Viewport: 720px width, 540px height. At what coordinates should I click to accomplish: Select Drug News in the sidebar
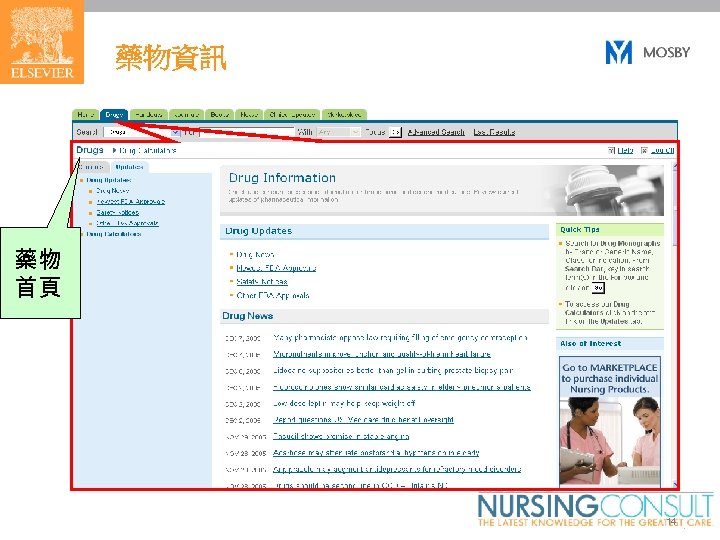[x=112, y=191]
